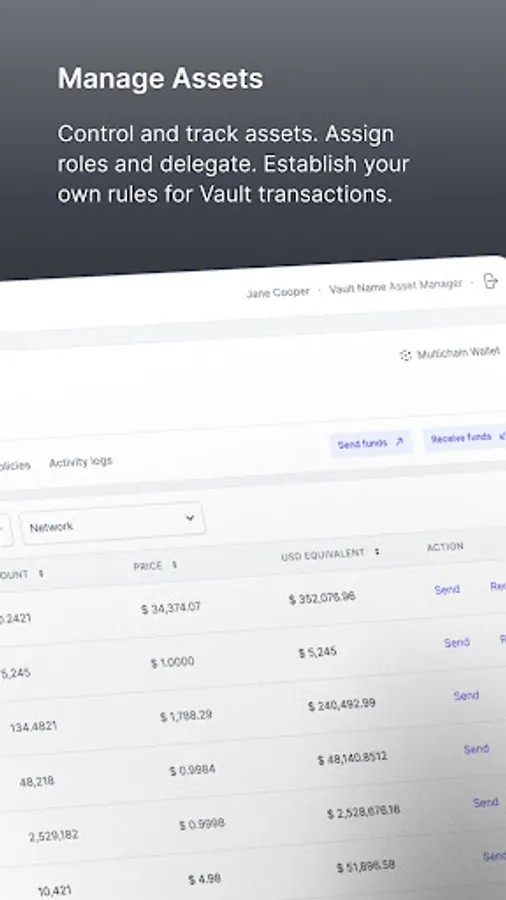Sort by the USD EQUIVALENT column arrows
The width and height of the screenshot is (506, 900).
(x=377, y=552)
